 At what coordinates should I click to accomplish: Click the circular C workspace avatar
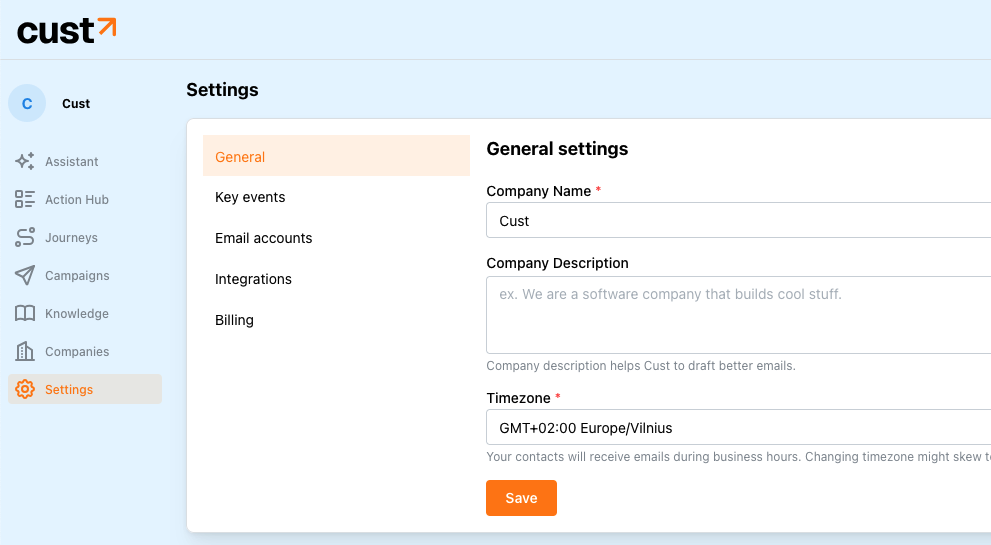(27, 103)
